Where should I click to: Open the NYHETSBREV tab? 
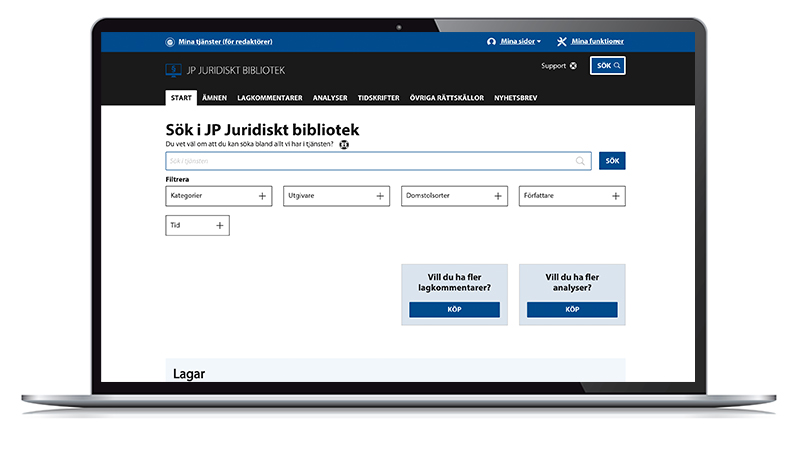516,97
